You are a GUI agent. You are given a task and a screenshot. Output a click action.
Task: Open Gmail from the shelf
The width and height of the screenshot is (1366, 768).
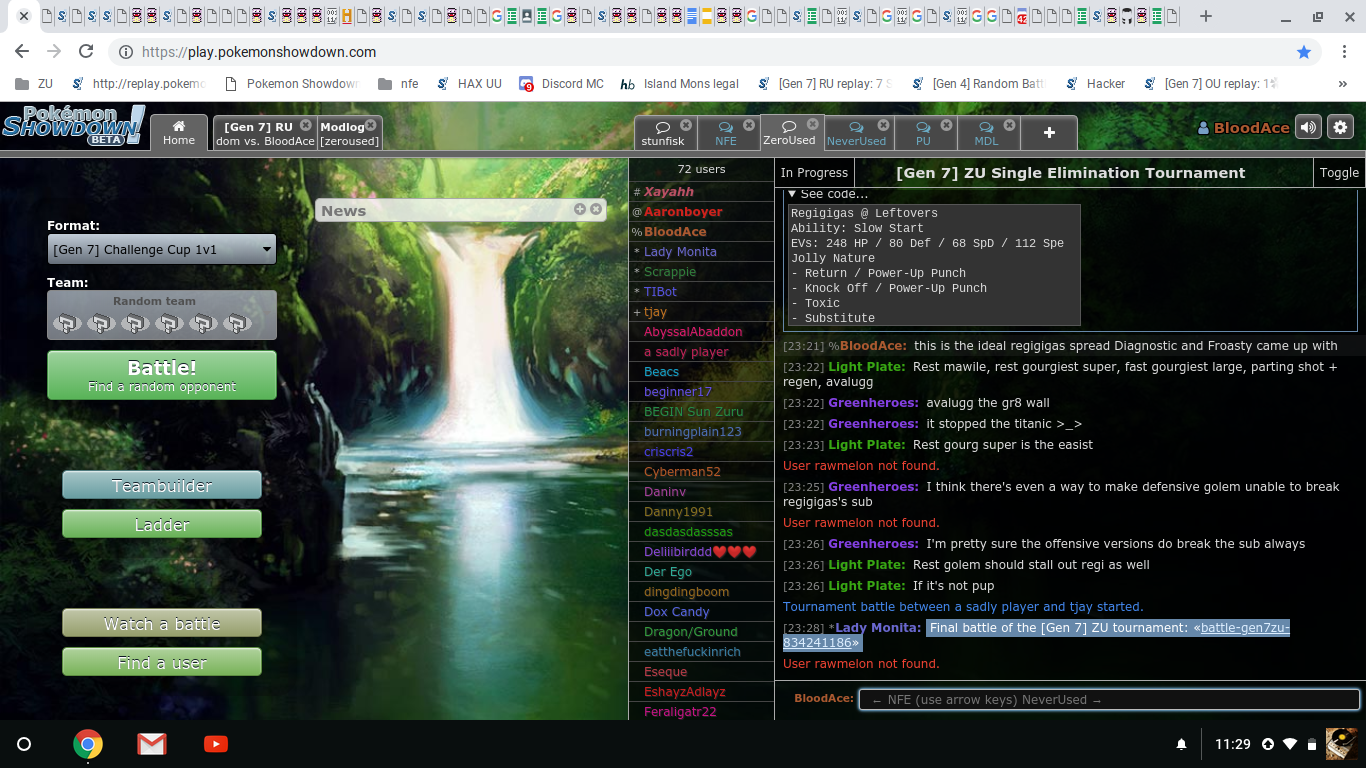[x=152, y=744]
